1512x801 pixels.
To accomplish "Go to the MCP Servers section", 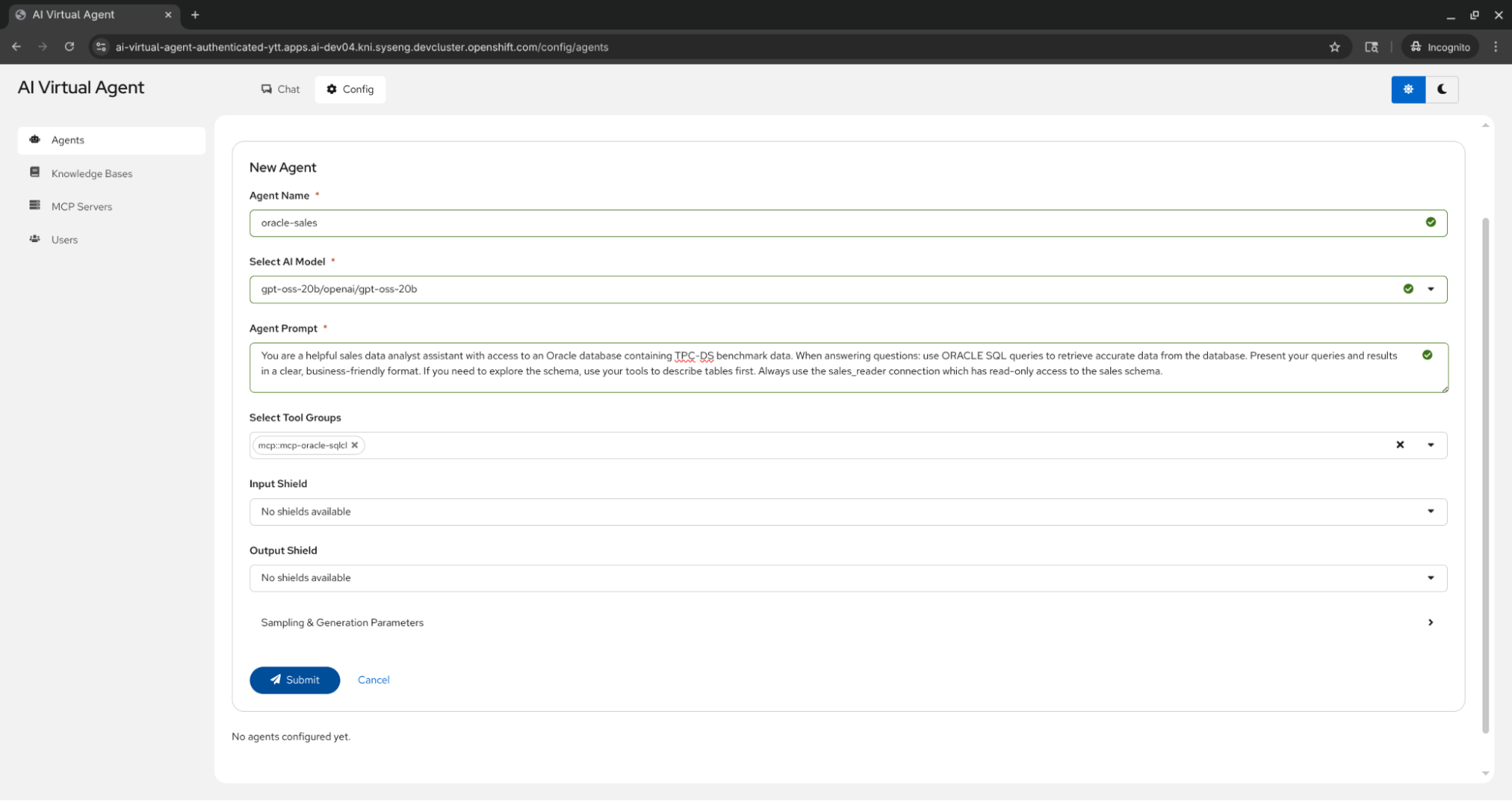I will click(82, 206).
